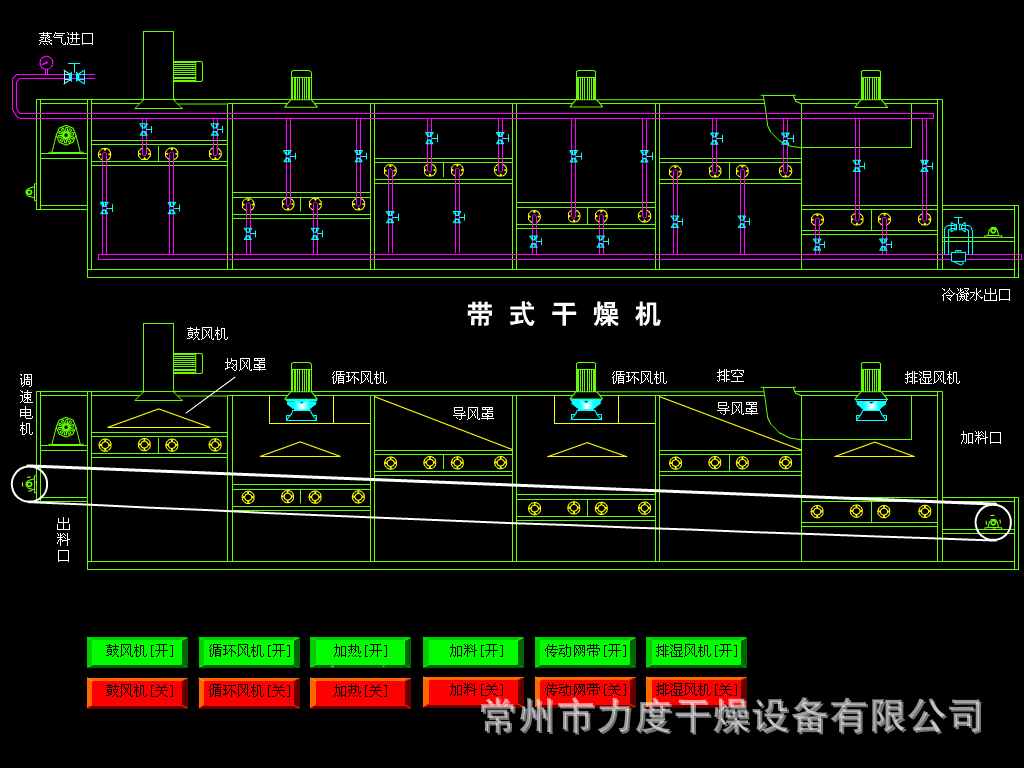Select the blower motor beside 鼓风机 label
The image size is (1024, 768).
click(x=187, y=363)
